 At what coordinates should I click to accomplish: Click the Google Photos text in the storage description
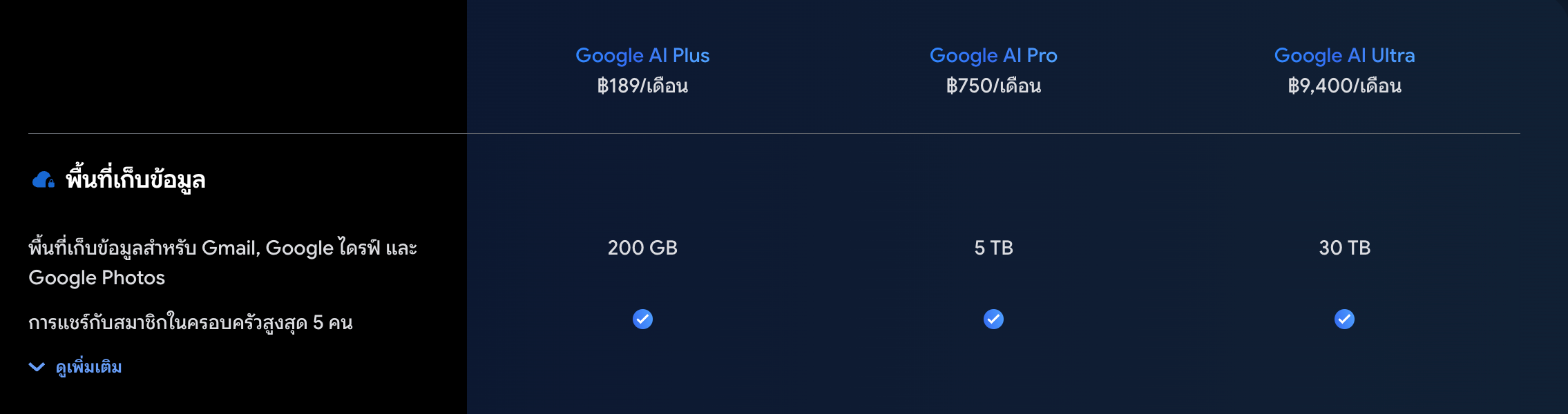[x=97, y=277]
